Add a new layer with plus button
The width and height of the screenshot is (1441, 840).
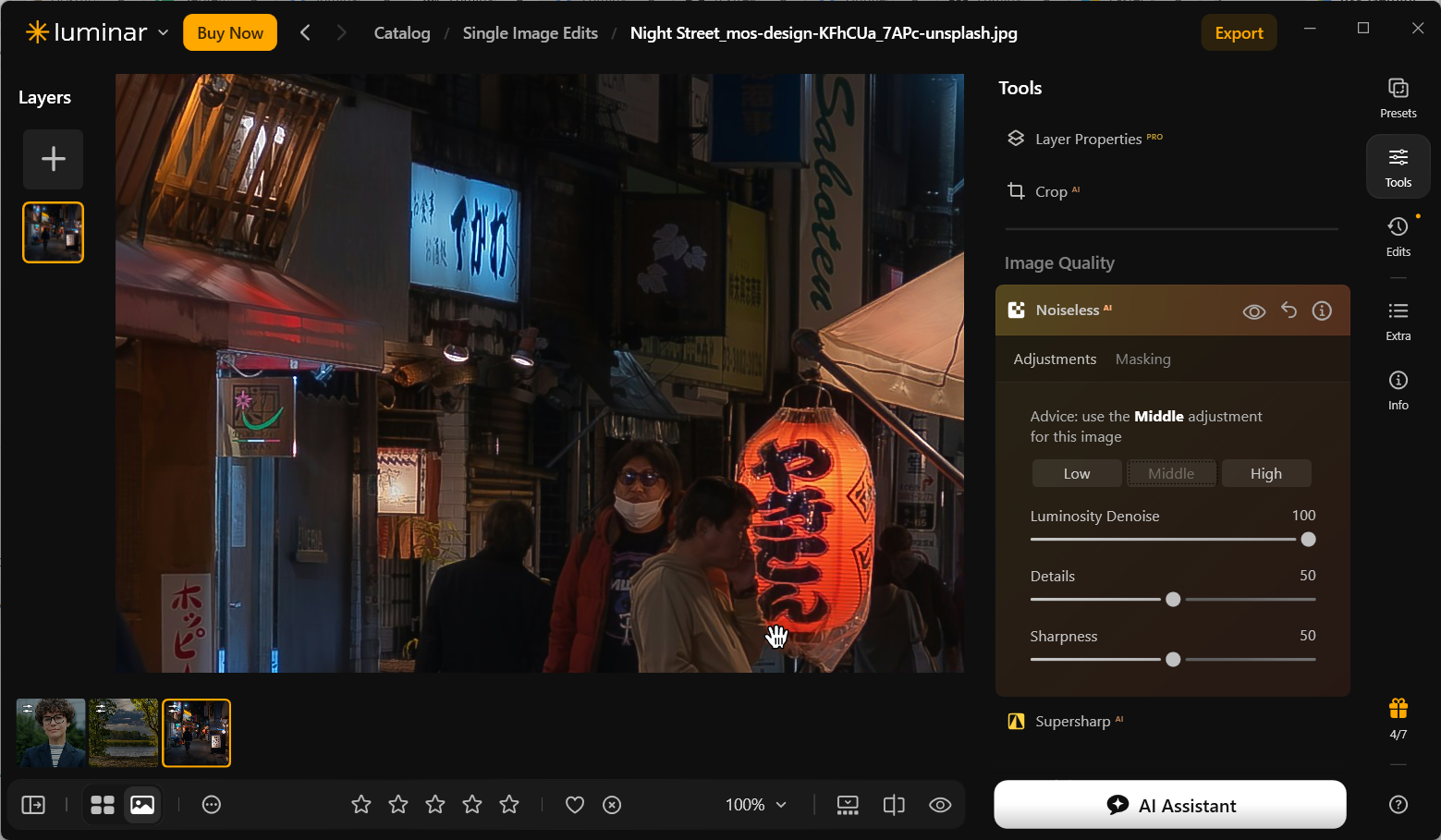[x=54, y=159]
